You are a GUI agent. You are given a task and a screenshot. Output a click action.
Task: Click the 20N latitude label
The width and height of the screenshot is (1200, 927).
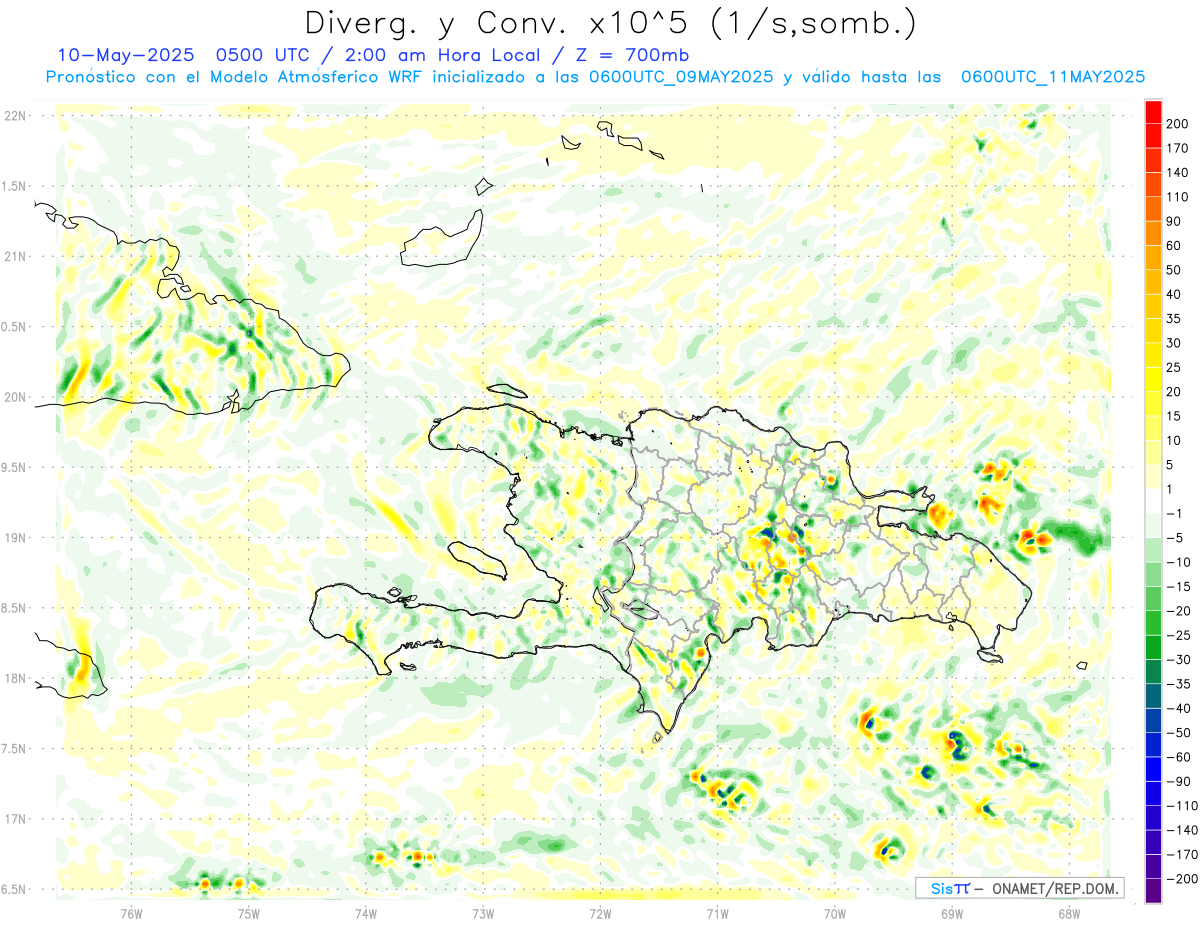pos(15,397)
